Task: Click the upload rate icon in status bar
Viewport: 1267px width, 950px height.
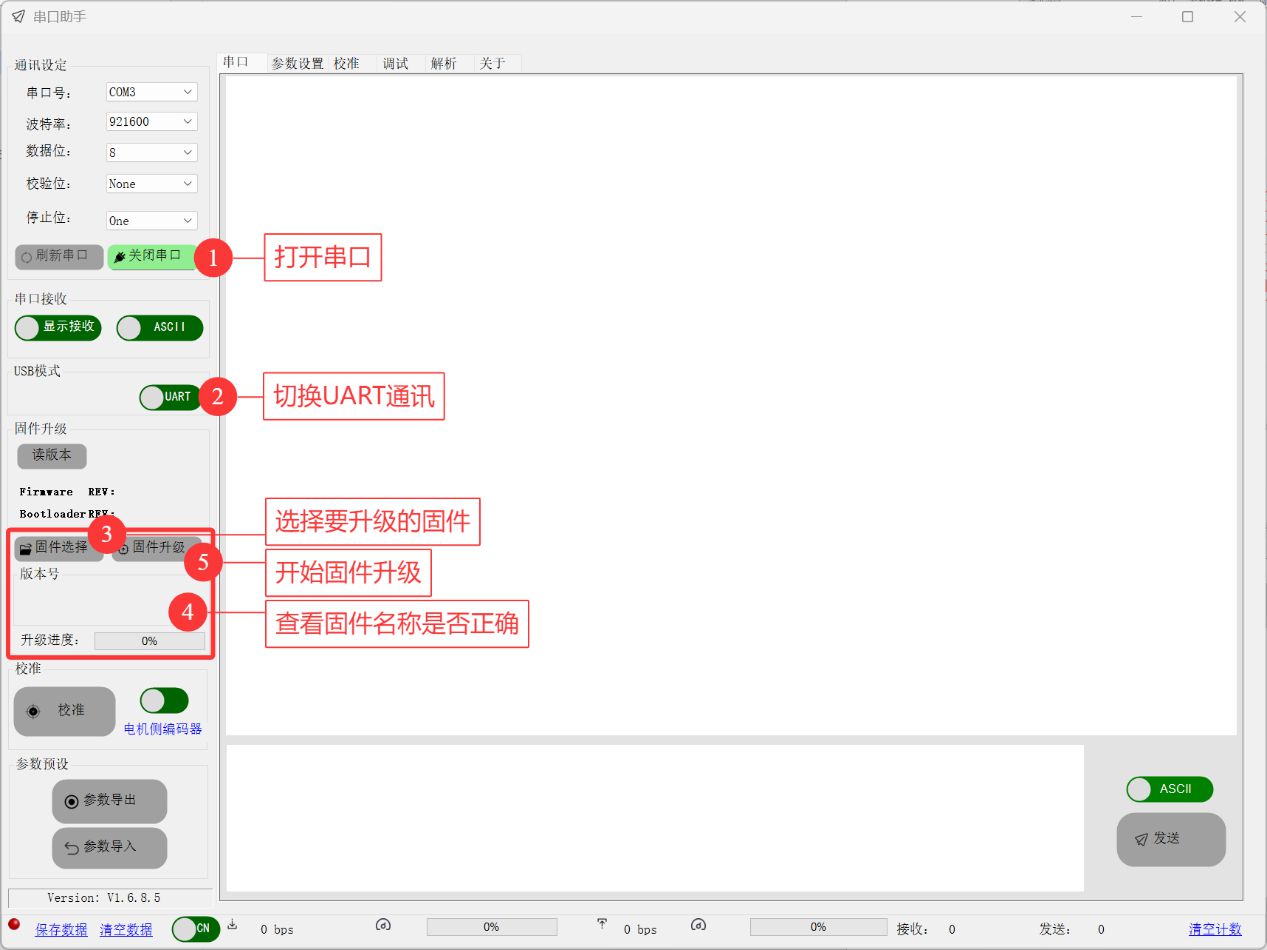Action: 602,924
